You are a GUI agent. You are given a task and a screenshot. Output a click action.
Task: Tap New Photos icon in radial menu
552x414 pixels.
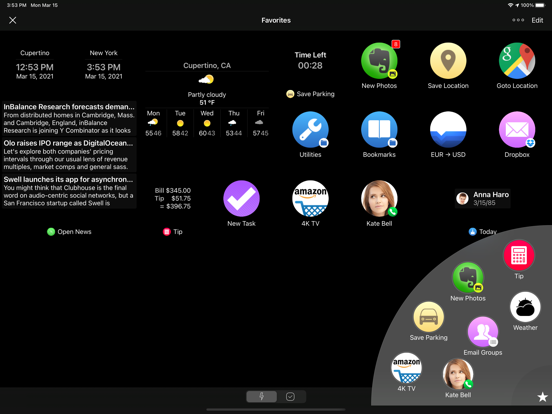click(x=468, y=277)
